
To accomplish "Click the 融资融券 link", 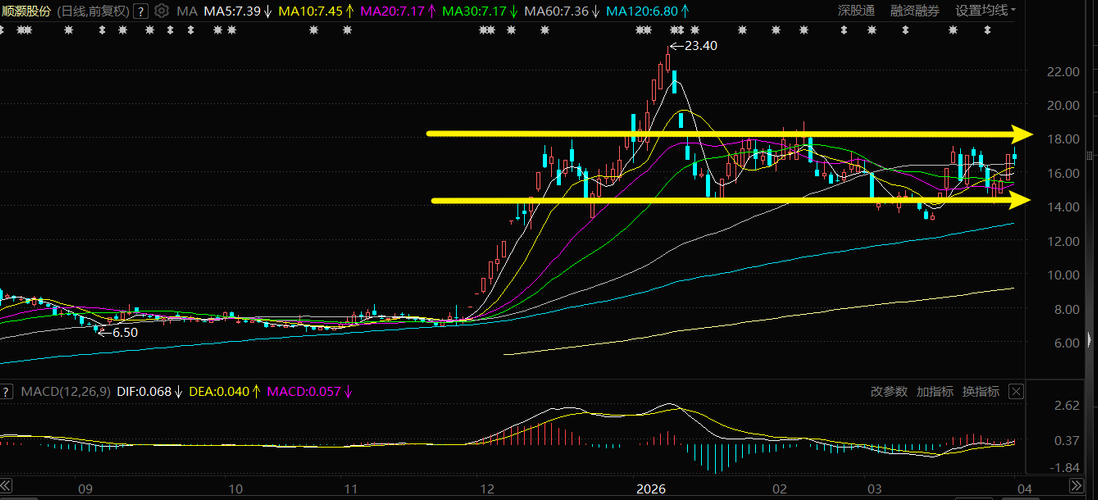I will [x=915, y=11].
